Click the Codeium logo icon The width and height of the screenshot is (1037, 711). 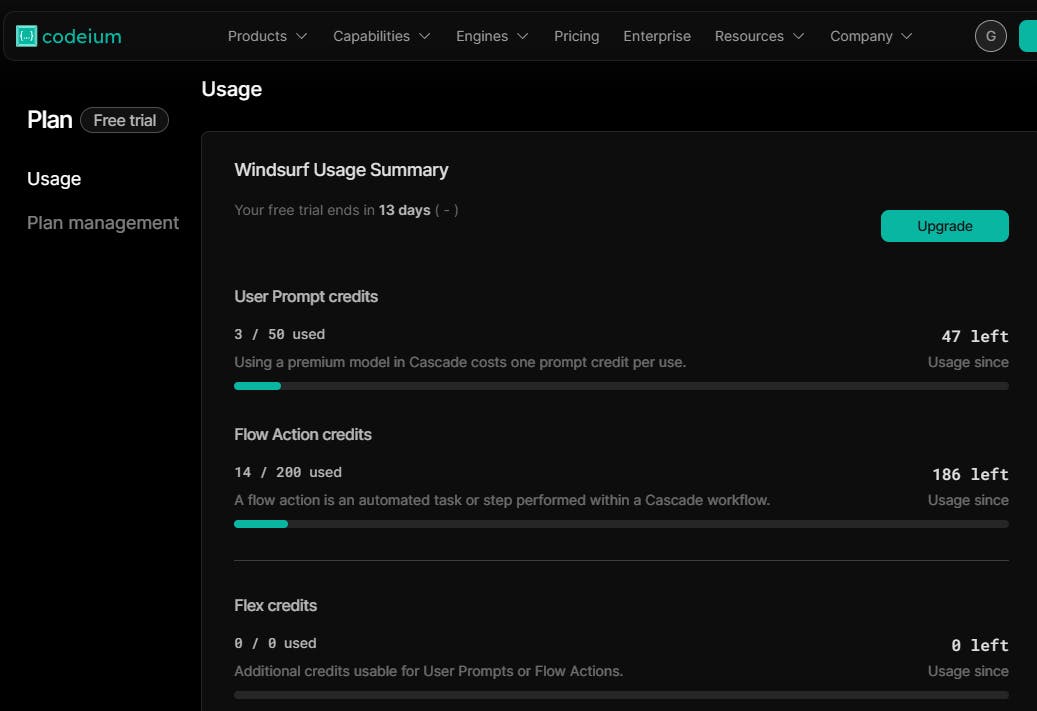point(26,37)
